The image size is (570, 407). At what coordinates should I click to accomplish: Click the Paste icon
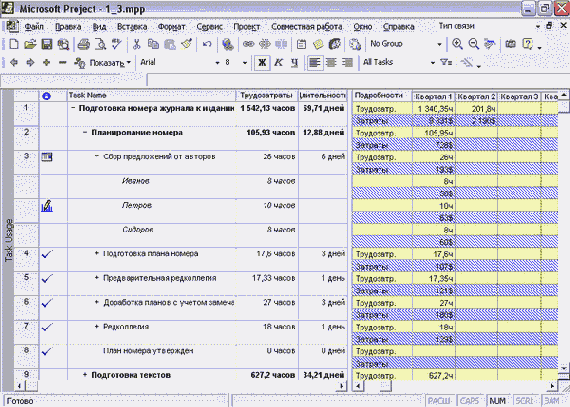pos(170,44)
